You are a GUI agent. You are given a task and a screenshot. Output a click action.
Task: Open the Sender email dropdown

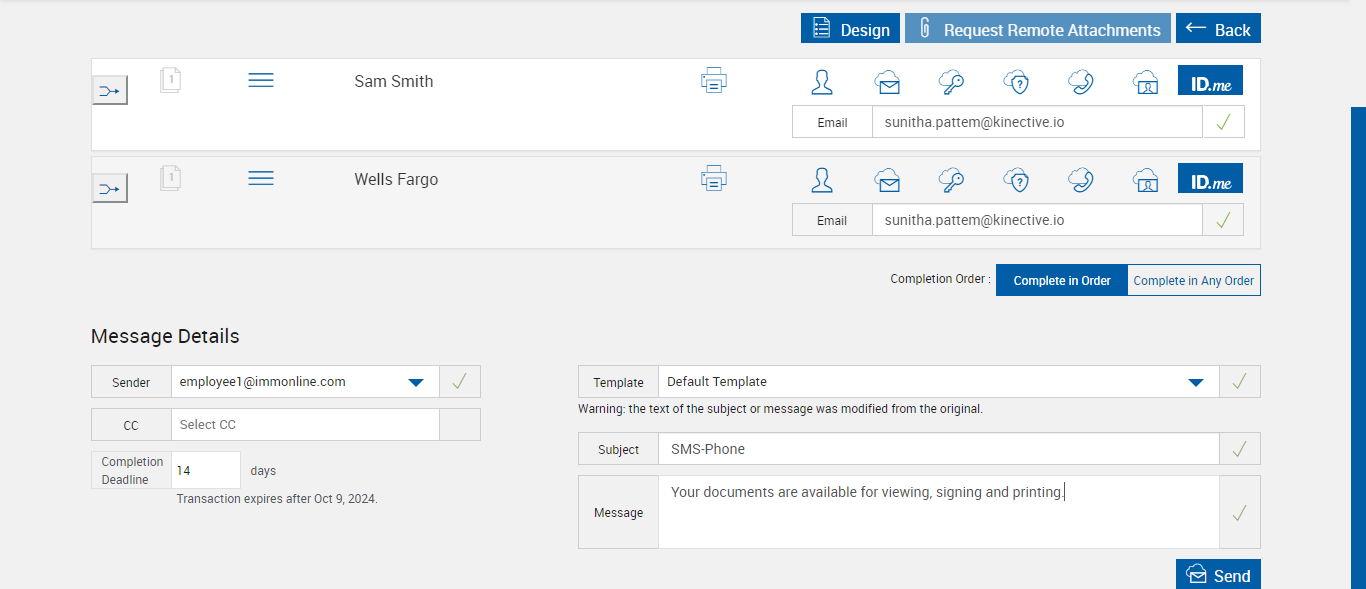(417, 382)
